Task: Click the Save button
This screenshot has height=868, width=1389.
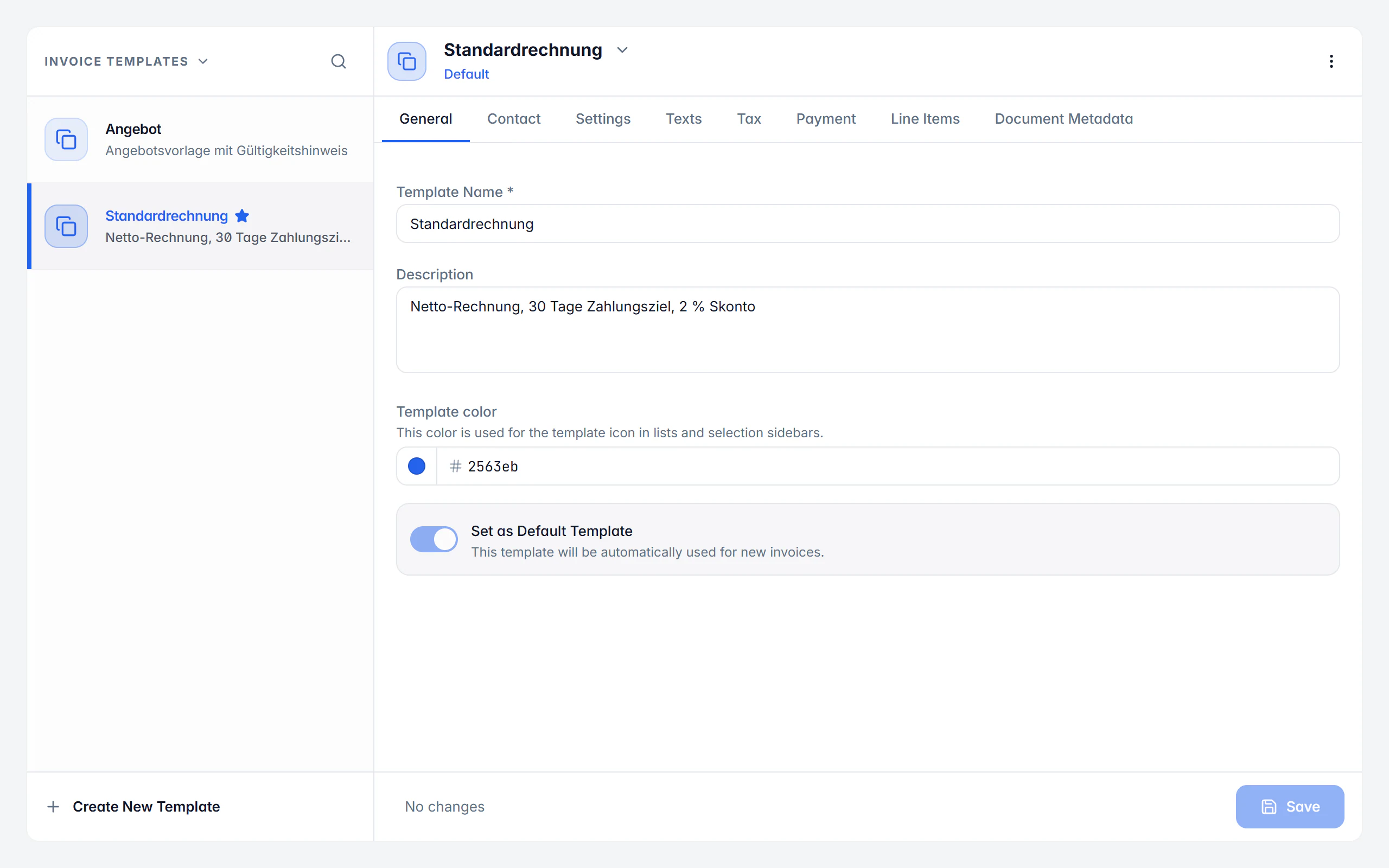Action: (x=1290, y=807)
